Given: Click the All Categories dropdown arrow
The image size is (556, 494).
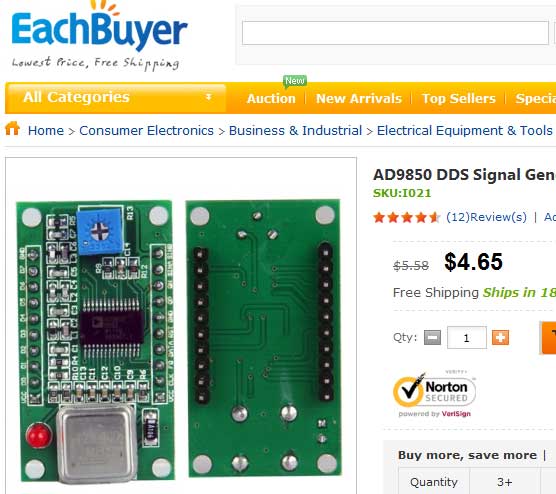Looking at the screenshot, I should pyautogui.click(x=209, y=97).
